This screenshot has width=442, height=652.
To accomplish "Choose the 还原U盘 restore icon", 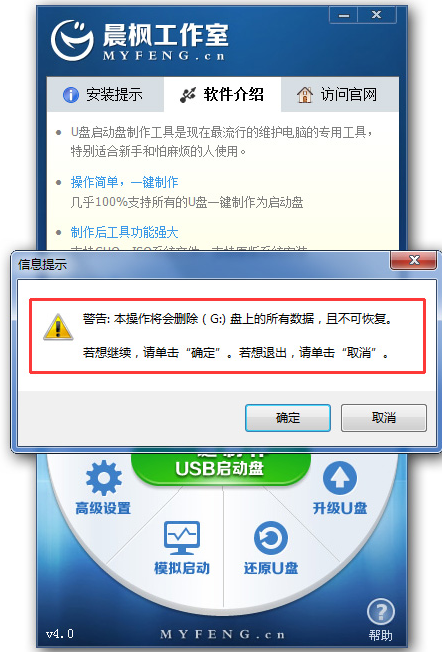I will coord(271,538).
